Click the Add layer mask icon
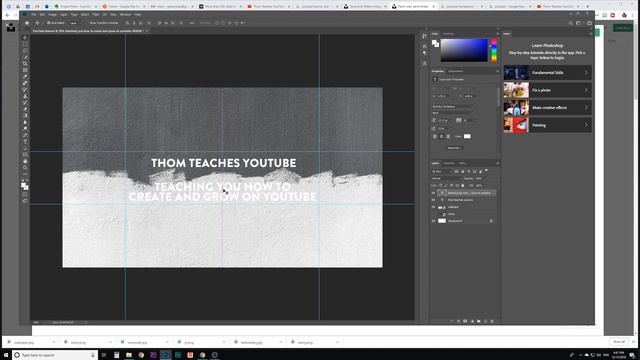This screenshot has width=640, height=360. click(x=465, y=322)
